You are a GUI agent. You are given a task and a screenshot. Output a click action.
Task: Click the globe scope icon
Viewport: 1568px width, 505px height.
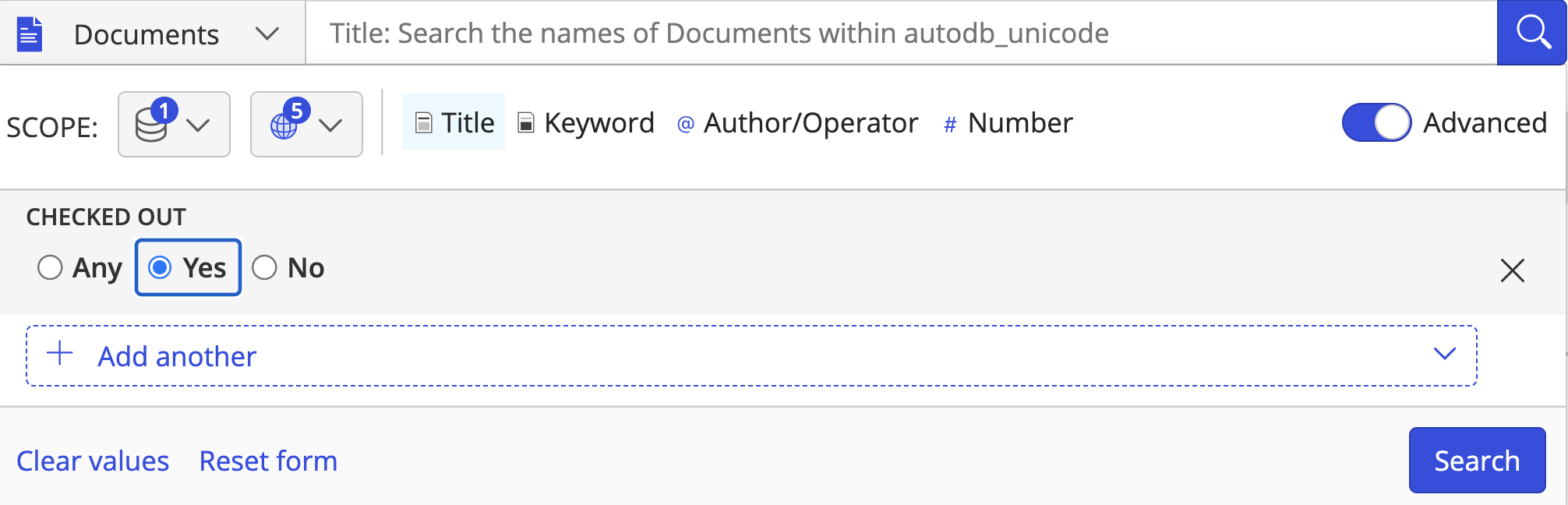[284, 125]
